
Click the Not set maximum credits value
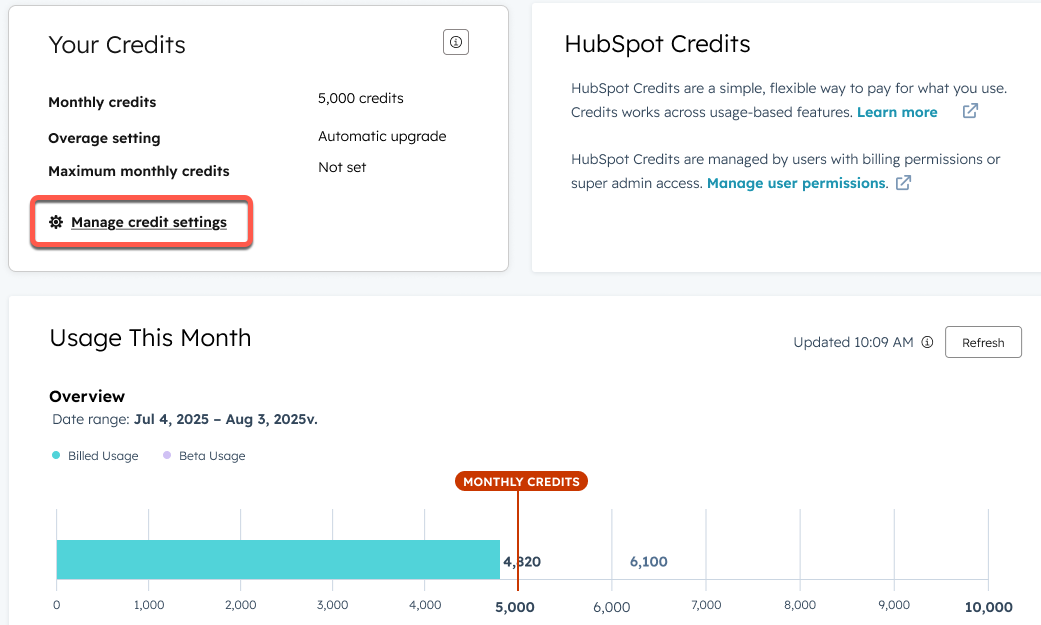coord(342,167)
